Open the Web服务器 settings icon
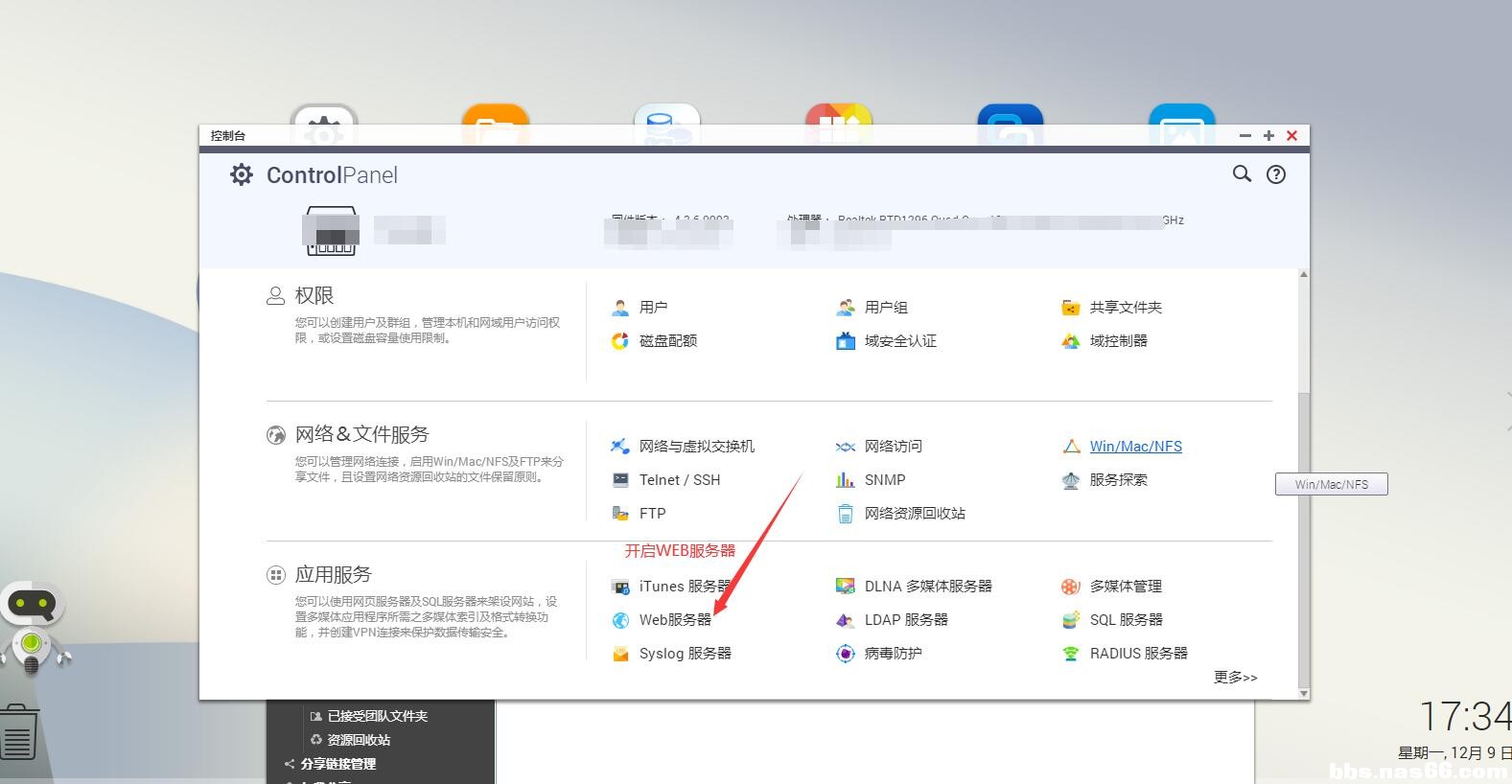This screenshot has width=1512, height=784. click(x=620, y=620)
